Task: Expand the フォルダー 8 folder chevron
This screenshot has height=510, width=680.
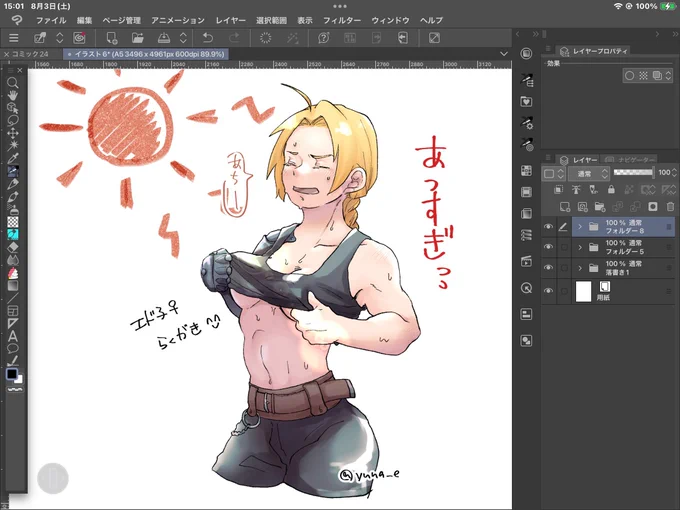Action: (580, 227)
